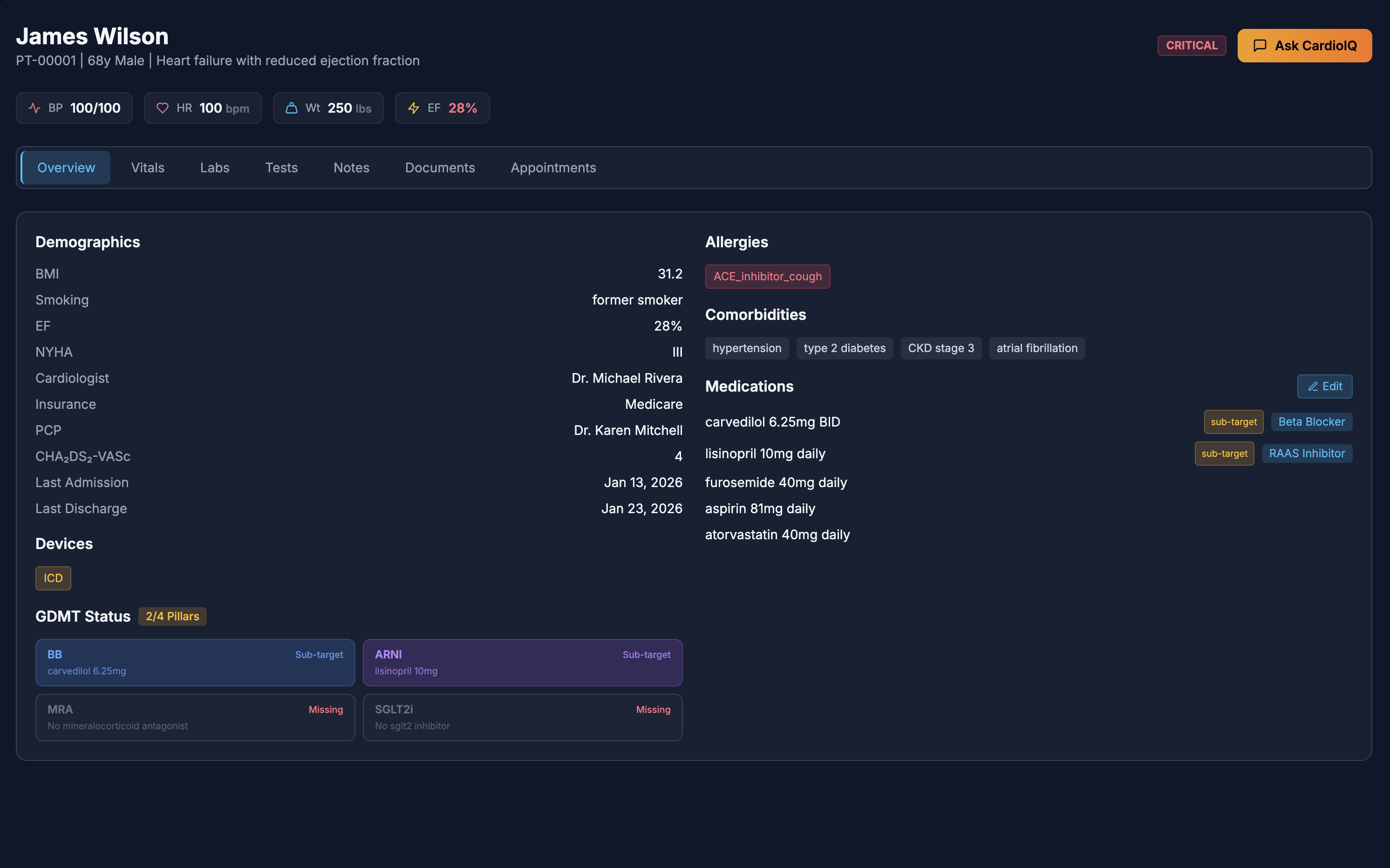View the Appointments tab

point(553,168)
